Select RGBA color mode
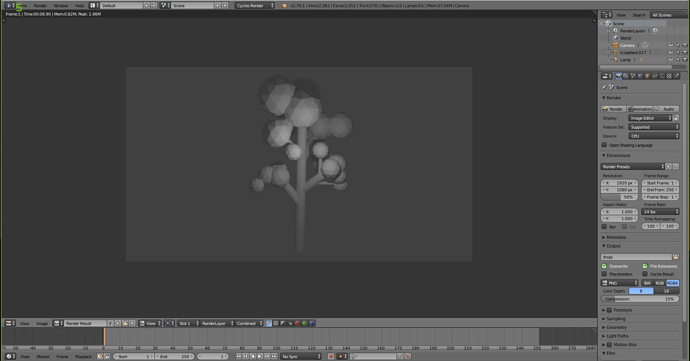The width and height of the screenshot is (690, 361). [x=672, y=283]
